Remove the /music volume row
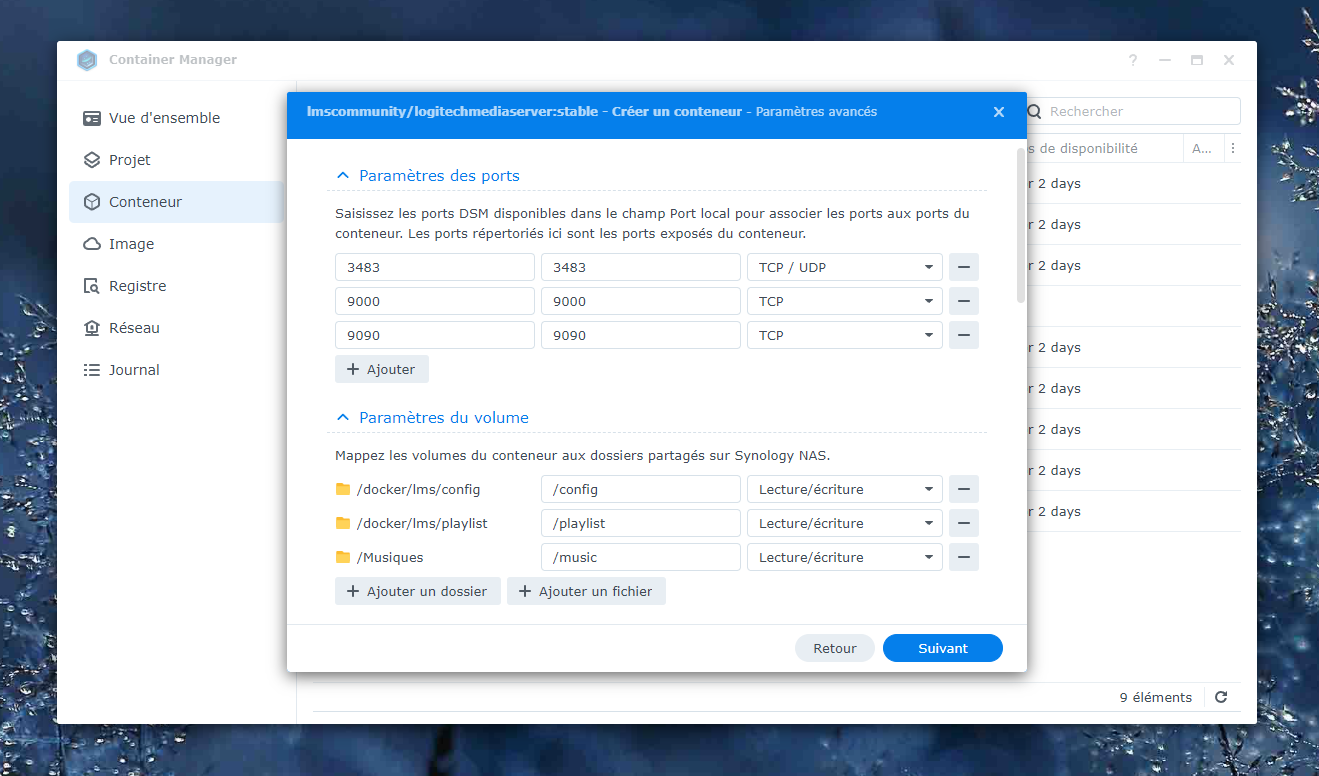 (x=963, y=557)
